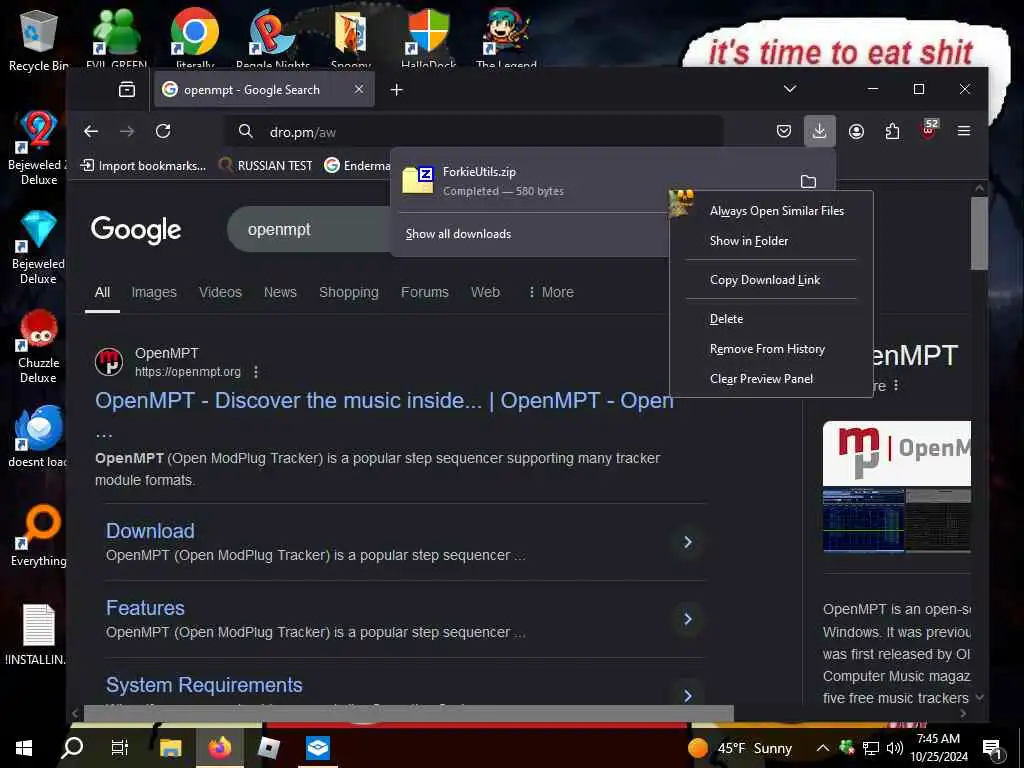Open the Firefox View button left of tabs
The height and width of the screenshot is (768, 1024).
coord(127,89)
